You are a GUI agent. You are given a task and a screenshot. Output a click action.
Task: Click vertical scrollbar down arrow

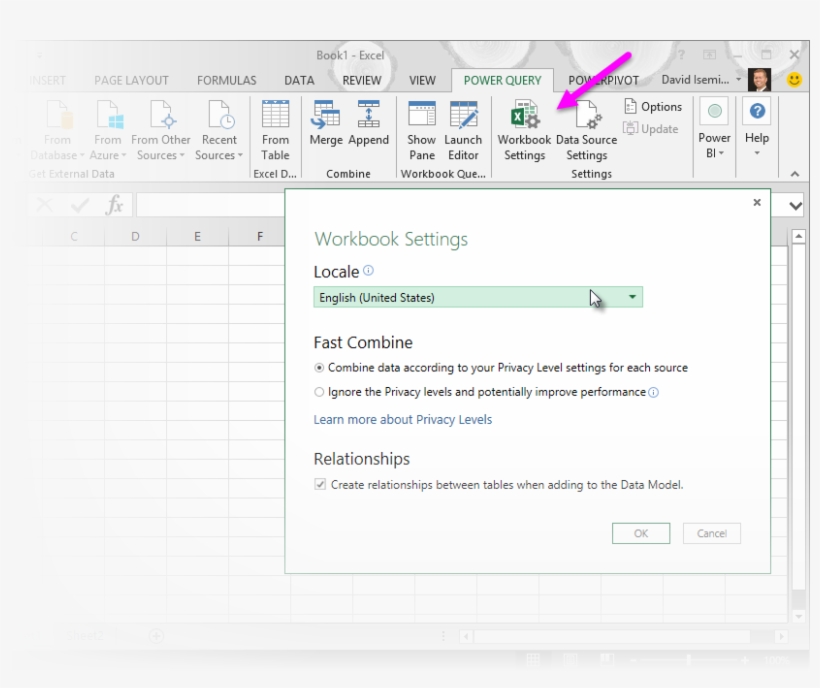[x=799, y=616]
